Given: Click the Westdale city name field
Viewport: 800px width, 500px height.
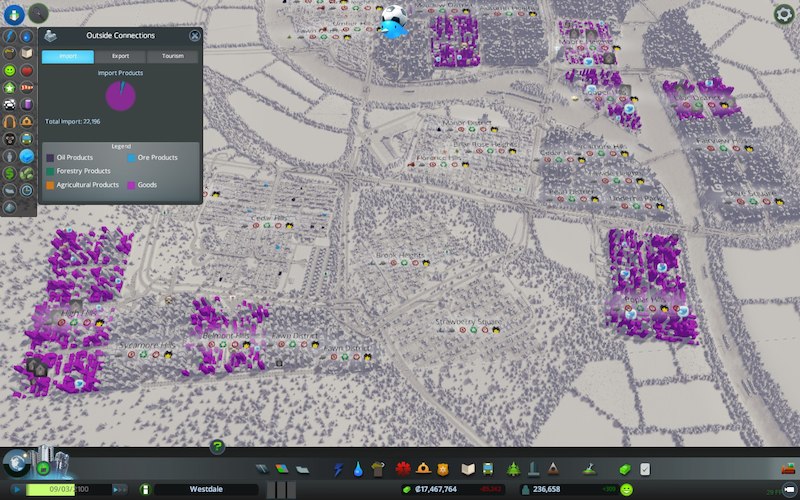Looking at the screenshot, I should [205, 489].
